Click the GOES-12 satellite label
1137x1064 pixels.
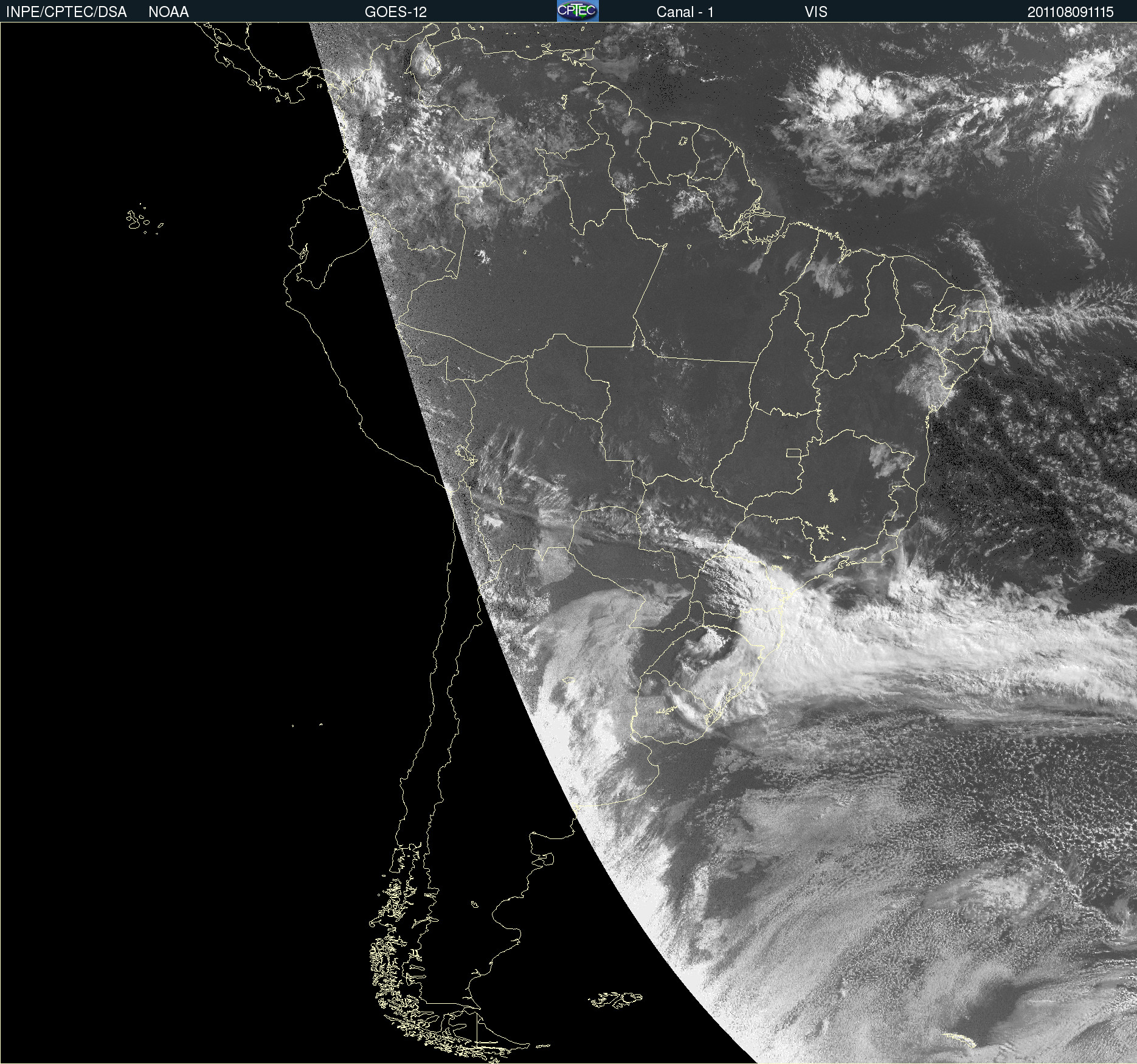[396, 12]
